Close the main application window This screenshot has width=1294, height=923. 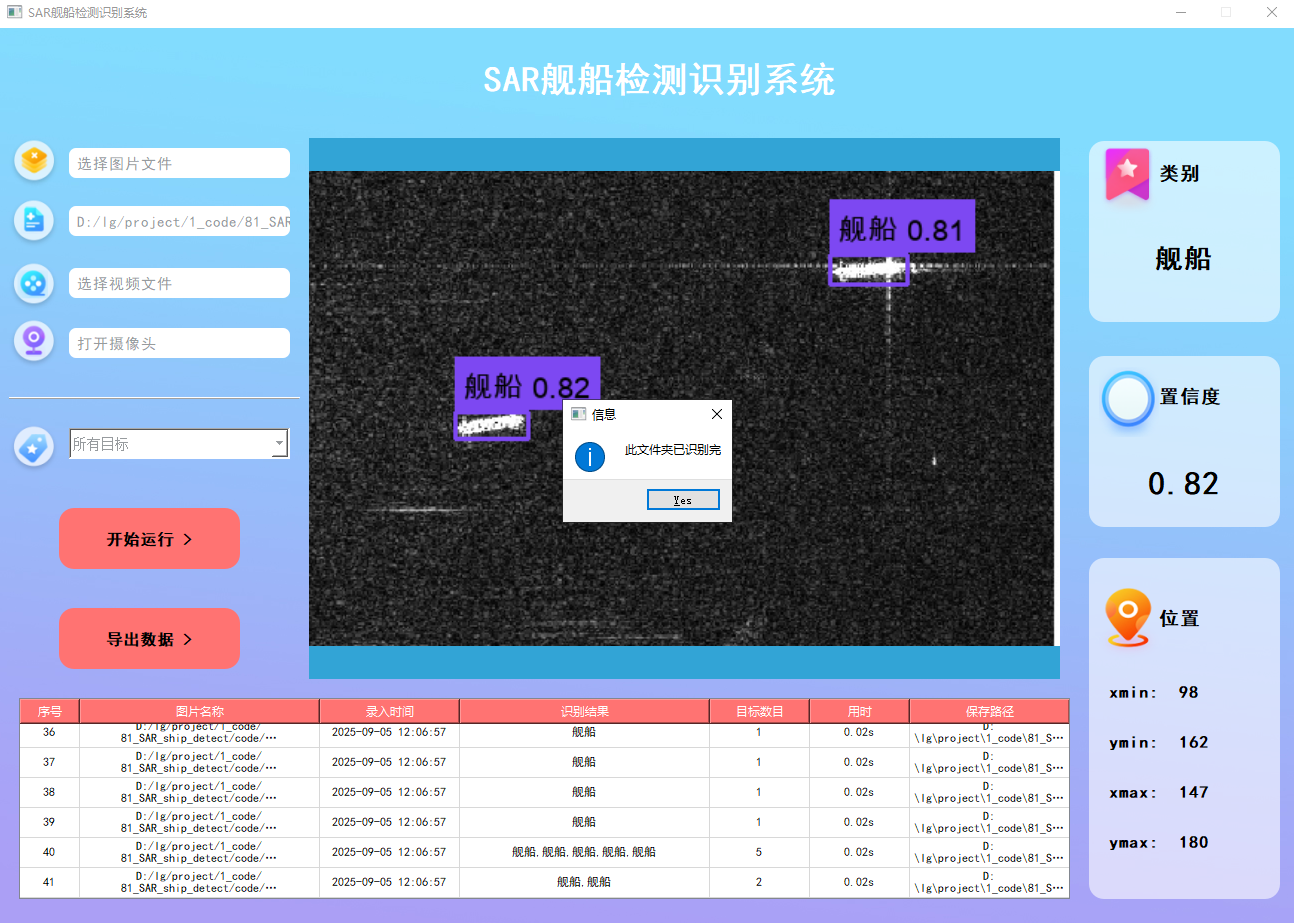click(x=1271, y=13)
